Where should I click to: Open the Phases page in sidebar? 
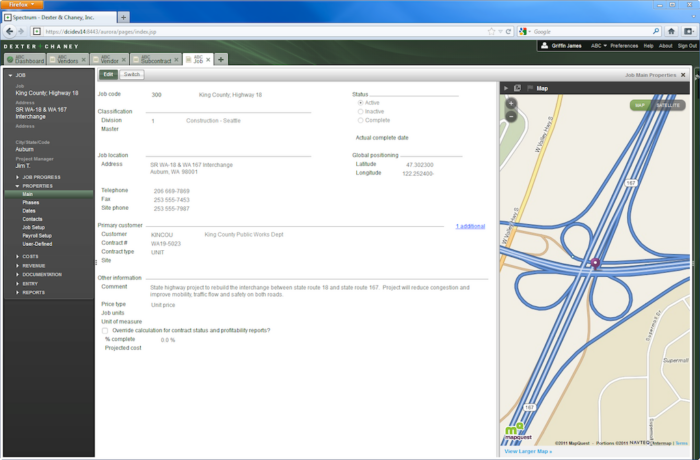[x=30, y=202]
